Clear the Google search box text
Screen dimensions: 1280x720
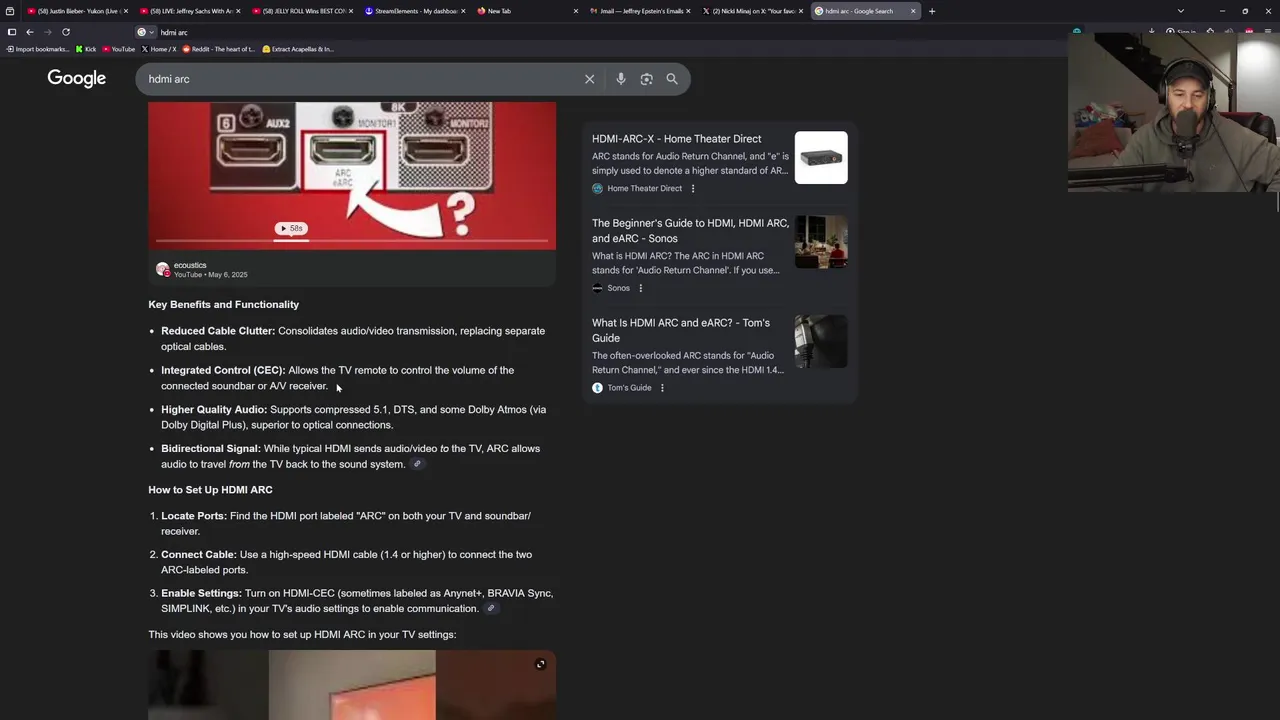coord(589,79)
